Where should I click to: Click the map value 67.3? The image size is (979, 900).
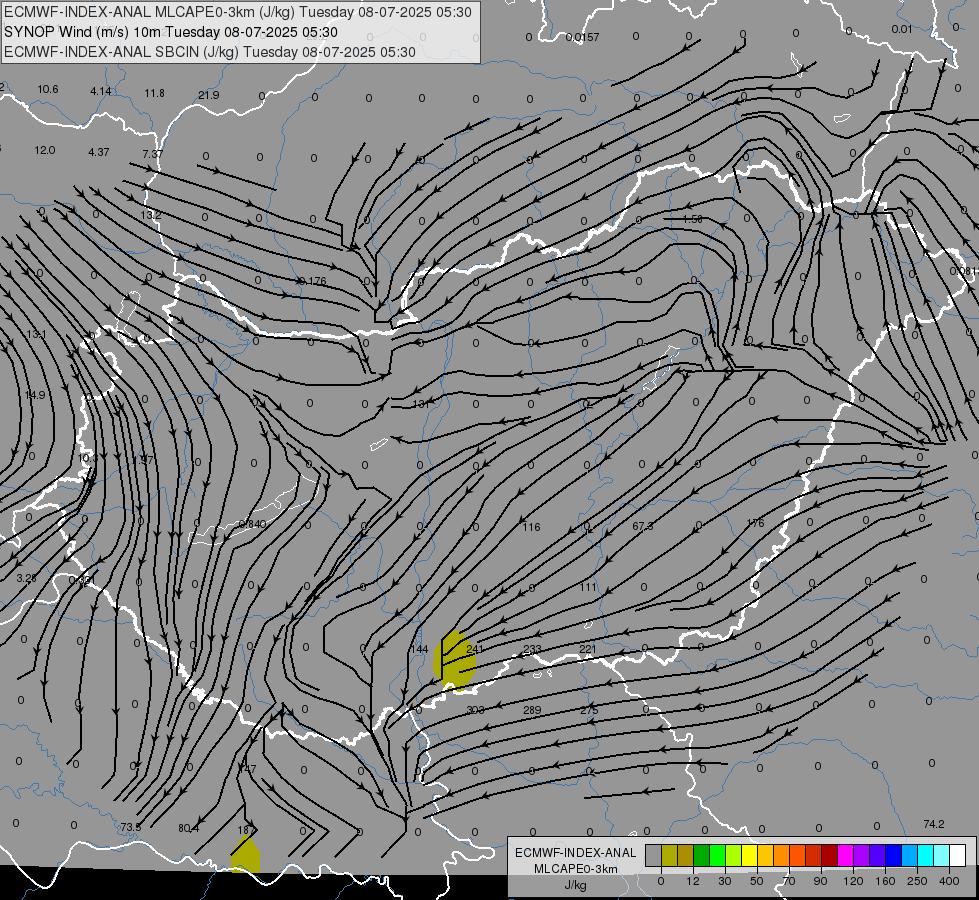coord(642,527)
